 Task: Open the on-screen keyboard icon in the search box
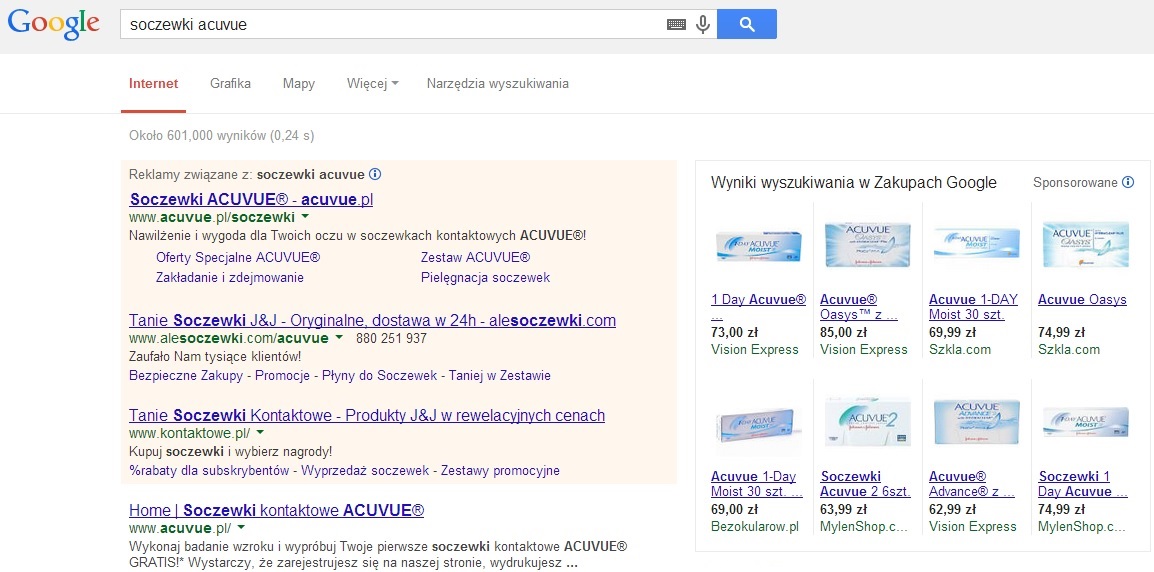[676, 24]
